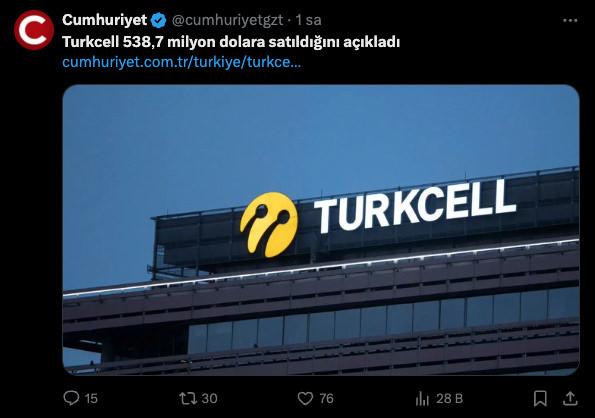Click Cumhuriyet red profile avatar

[34, 30]
